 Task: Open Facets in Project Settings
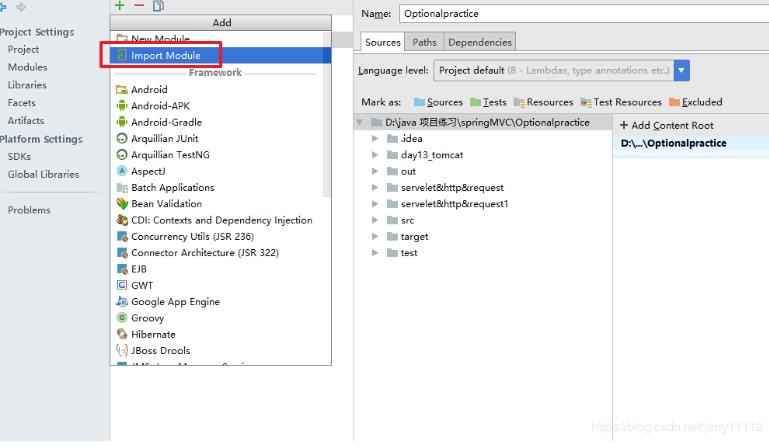click(22, 103)
